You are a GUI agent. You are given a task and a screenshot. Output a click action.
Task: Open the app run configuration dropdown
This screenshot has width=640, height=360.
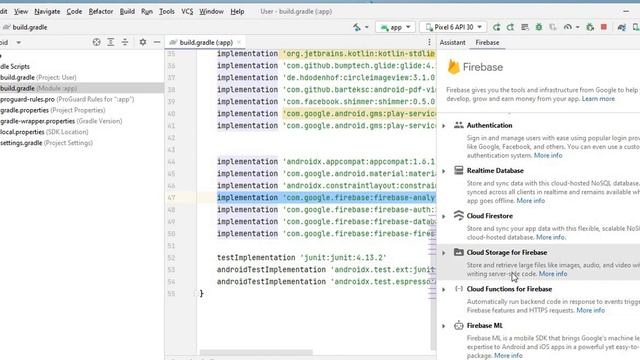[395, 27]
